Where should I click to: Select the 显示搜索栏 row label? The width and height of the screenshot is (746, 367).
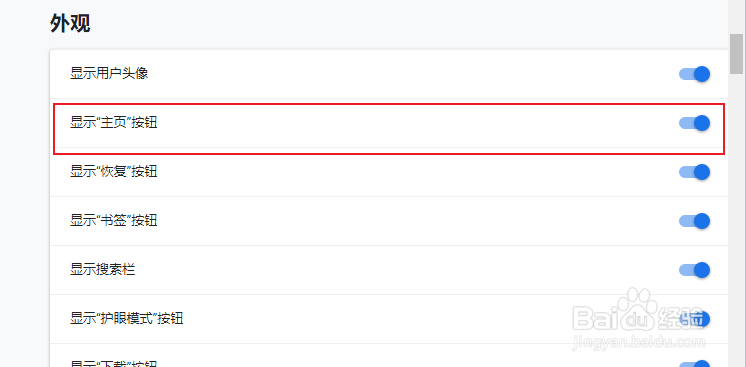click(x=103, y=270)
